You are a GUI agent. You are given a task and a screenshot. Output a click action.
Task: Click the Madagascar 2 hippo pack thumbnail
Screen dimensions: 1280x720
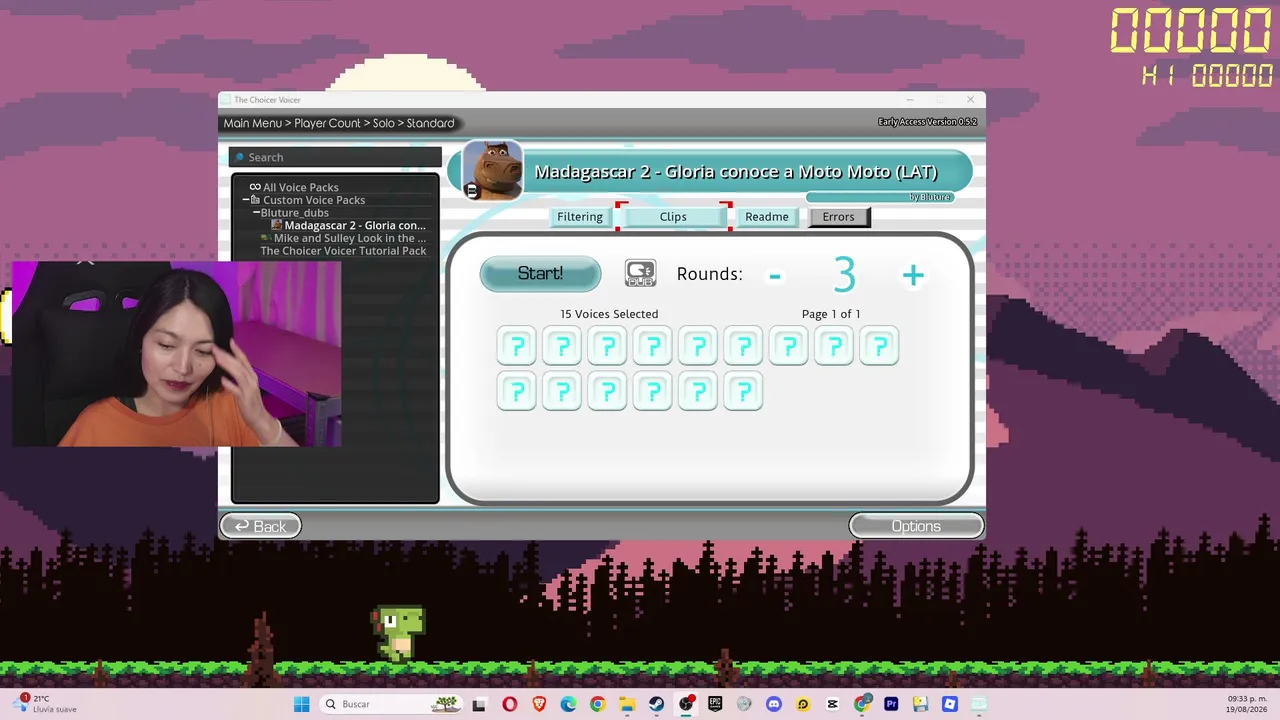(492, 170)
